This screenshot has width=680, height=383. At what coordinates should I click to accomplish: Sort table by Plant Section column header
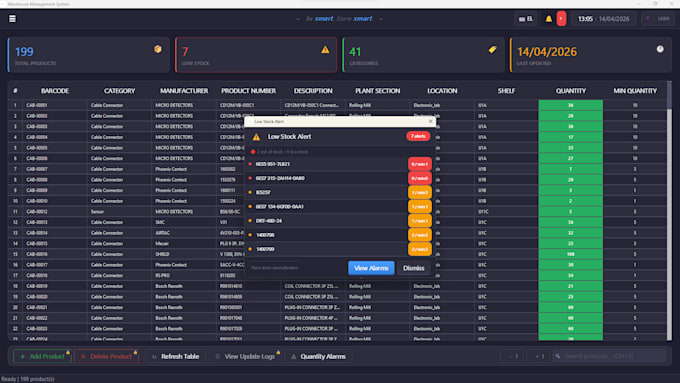378,91
